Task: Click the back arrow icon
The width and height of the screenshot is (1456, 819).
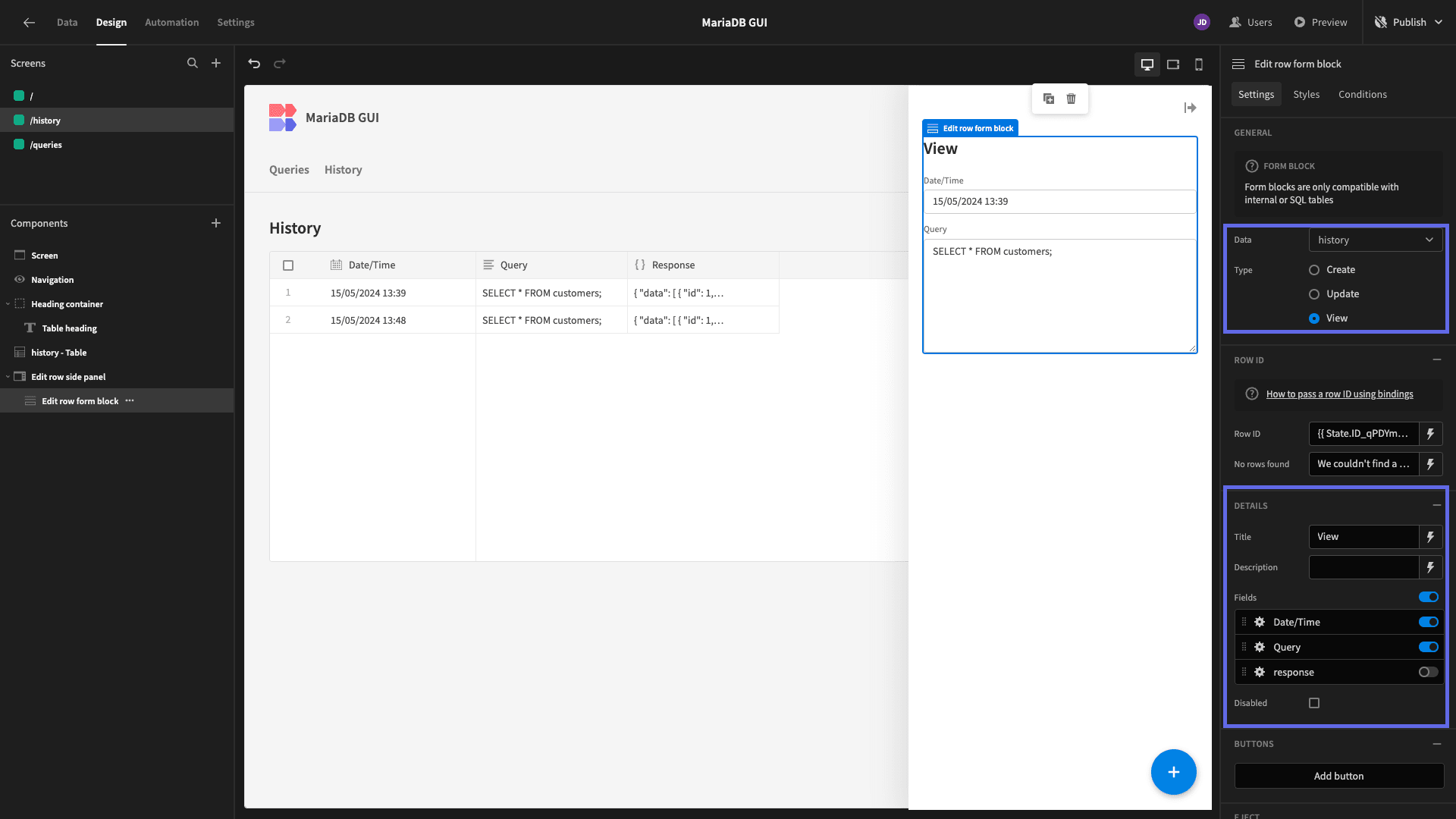Action: 29,22
